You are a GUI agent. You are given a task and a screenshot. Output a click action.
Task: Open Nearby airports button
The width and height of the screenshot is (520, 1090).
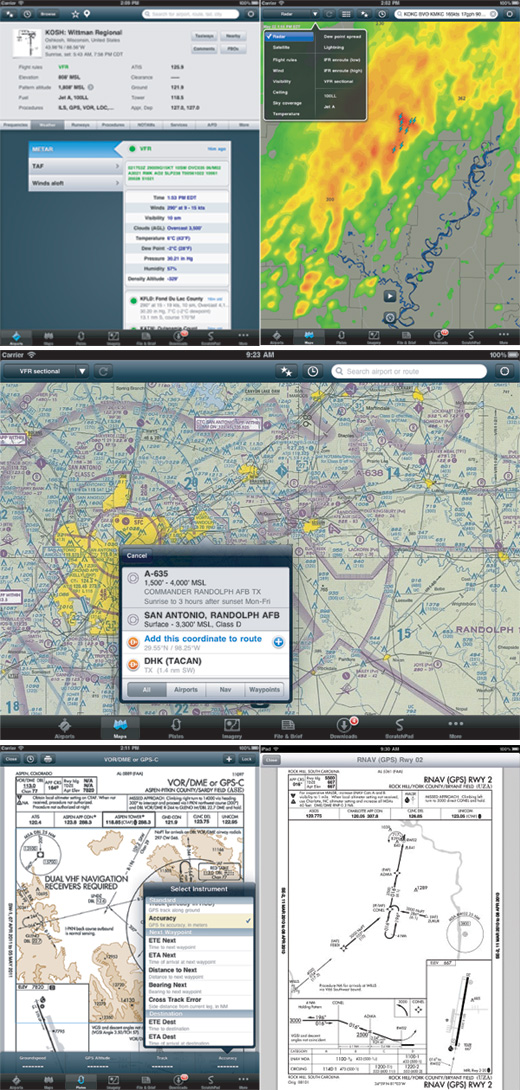point(234,35)
